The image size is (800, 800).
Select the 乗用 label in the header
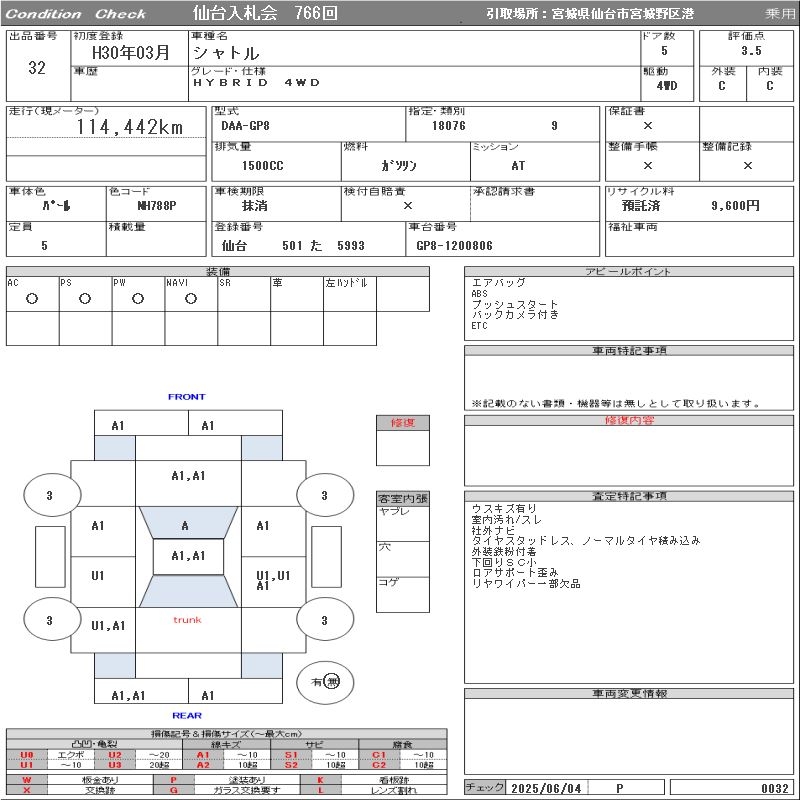point(780,14)
